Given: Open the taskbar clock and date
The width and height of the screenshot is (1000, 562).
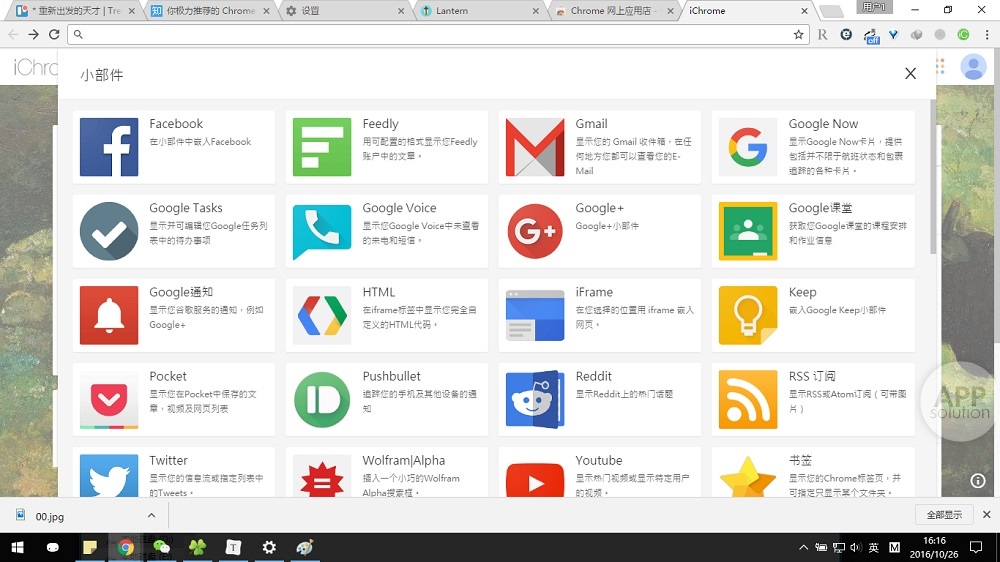Looking at the screenshot, I should click(x=934, y=547).
